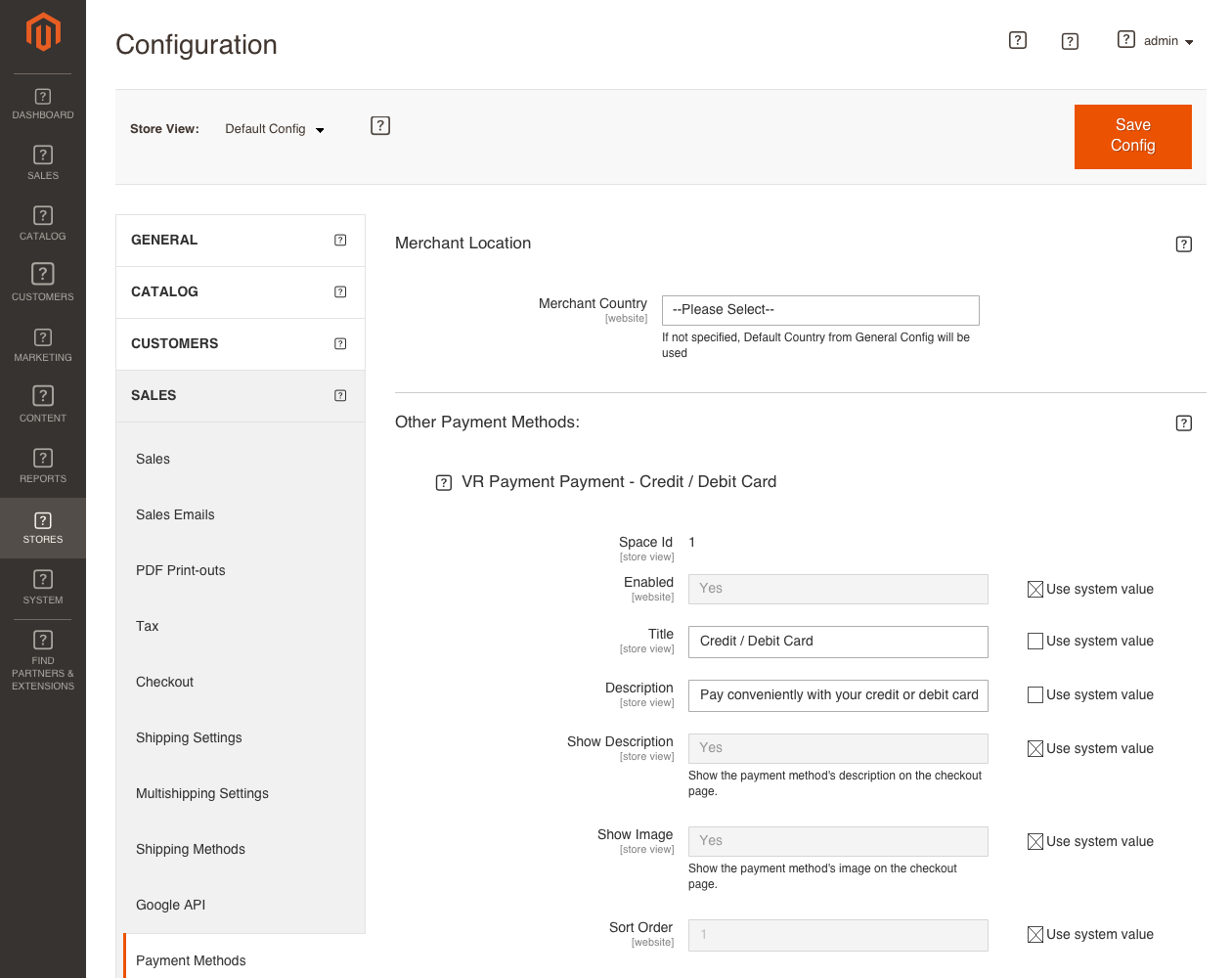Uncheck Use system value for Show Description
Viewport: 1232px width, 978px height.
[1034, 748]
